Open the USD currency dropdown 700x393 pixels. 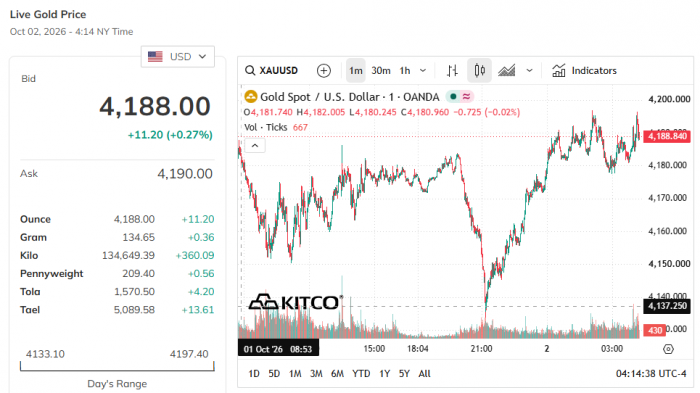[x=178, y=57]
